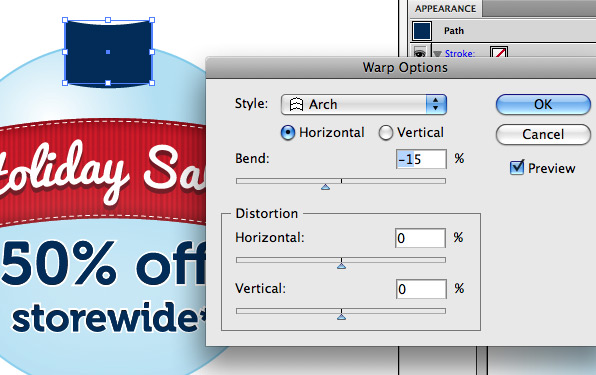Click the top-center selection handle
596x375 pixels.
(x=108, y=20)
